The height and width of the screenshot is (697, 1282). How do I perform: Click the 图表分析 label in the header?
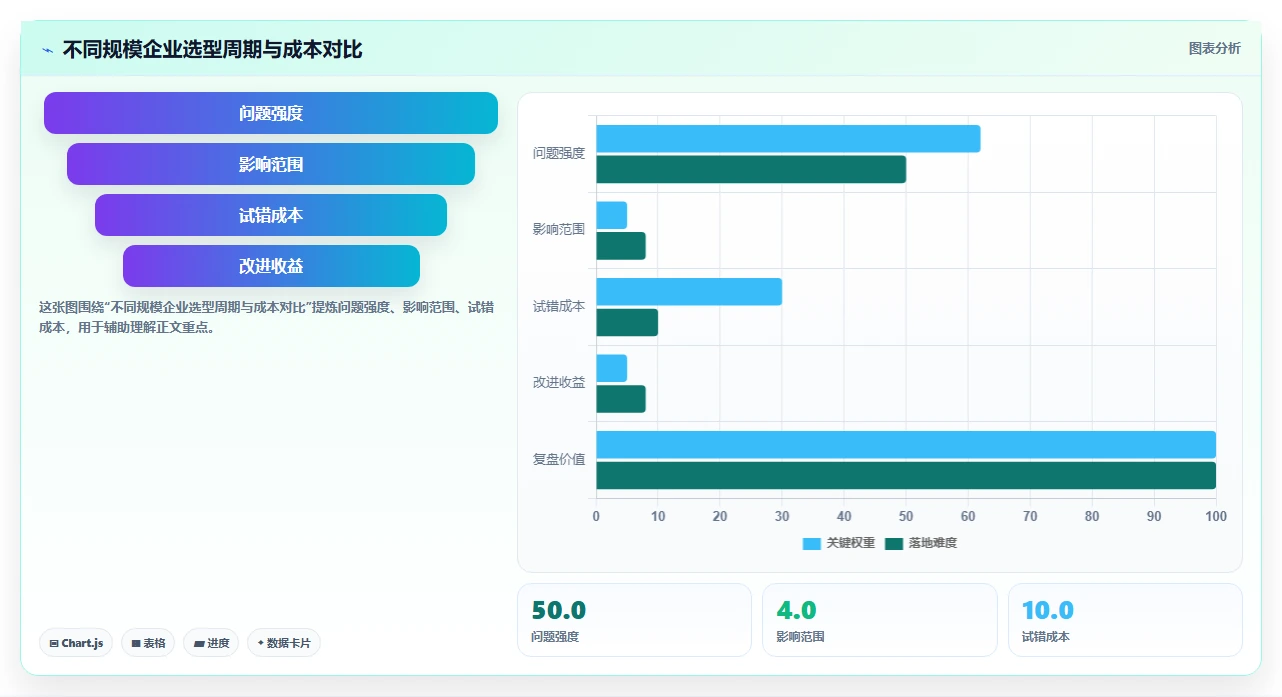coord(1214,48)
